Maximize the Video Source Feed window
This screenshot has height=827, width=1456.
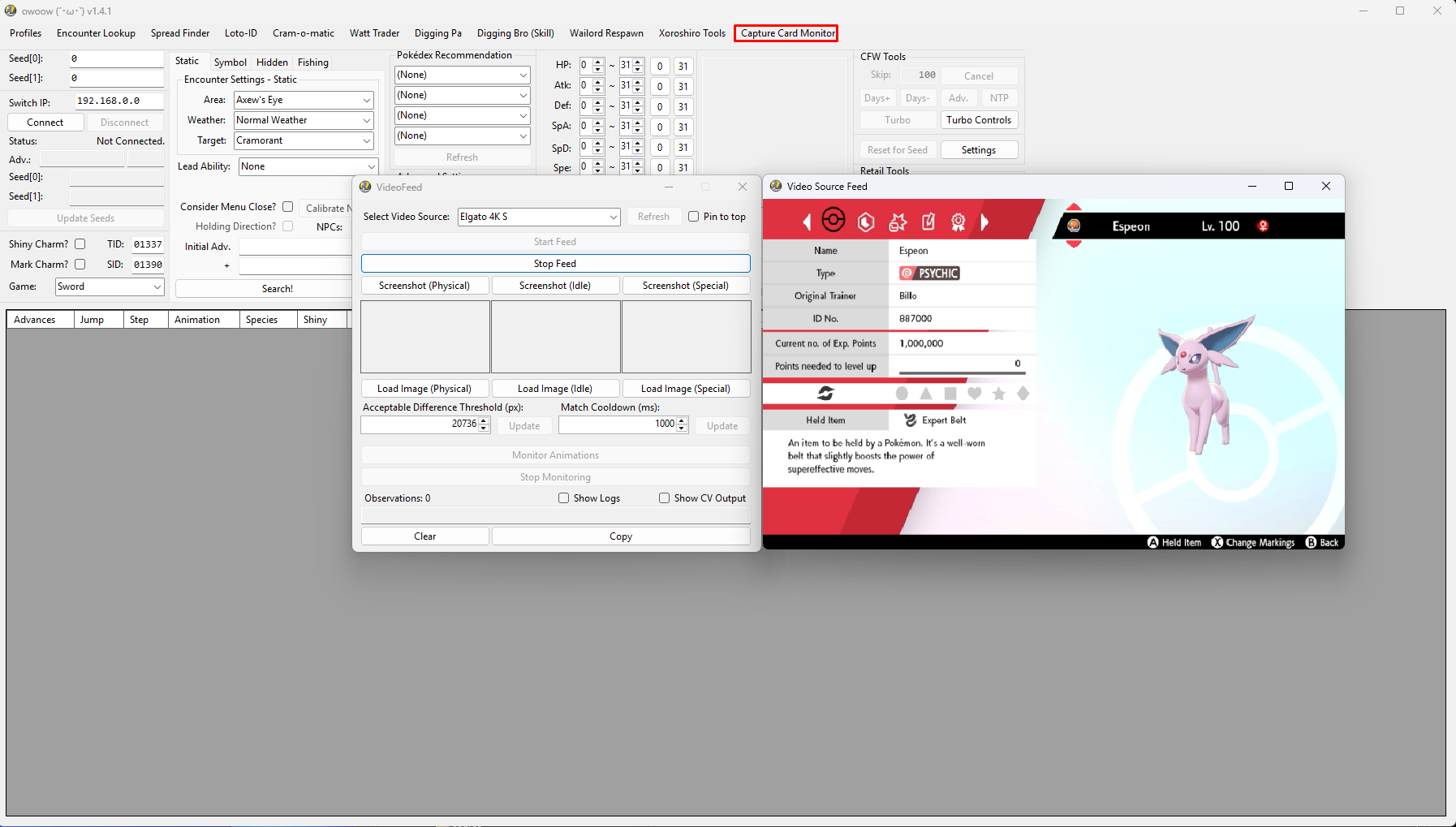[x=1289, y=186]
